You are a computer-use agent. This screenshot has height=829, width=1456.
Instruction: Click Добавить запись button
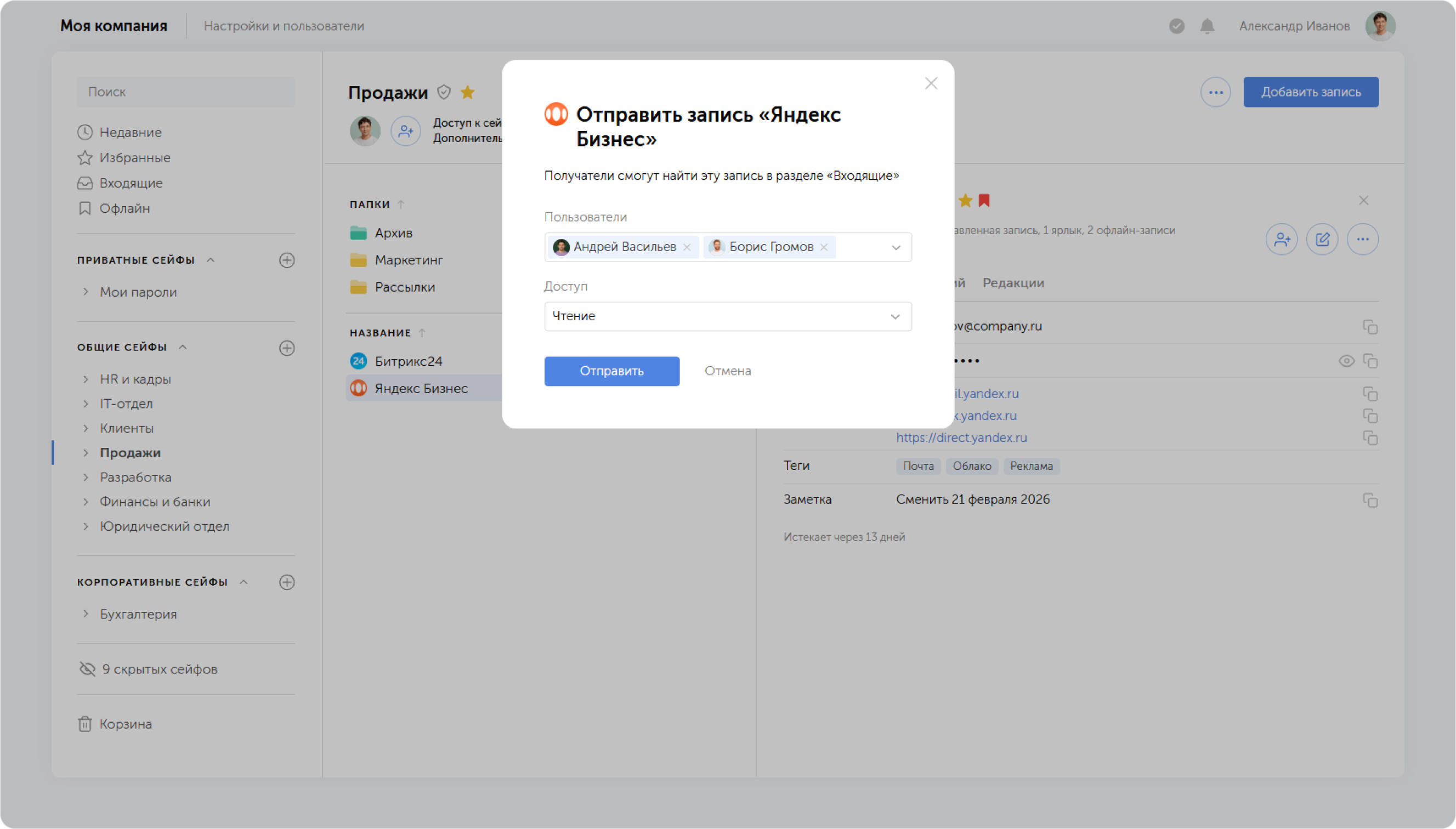click(x=1310, y=92)
